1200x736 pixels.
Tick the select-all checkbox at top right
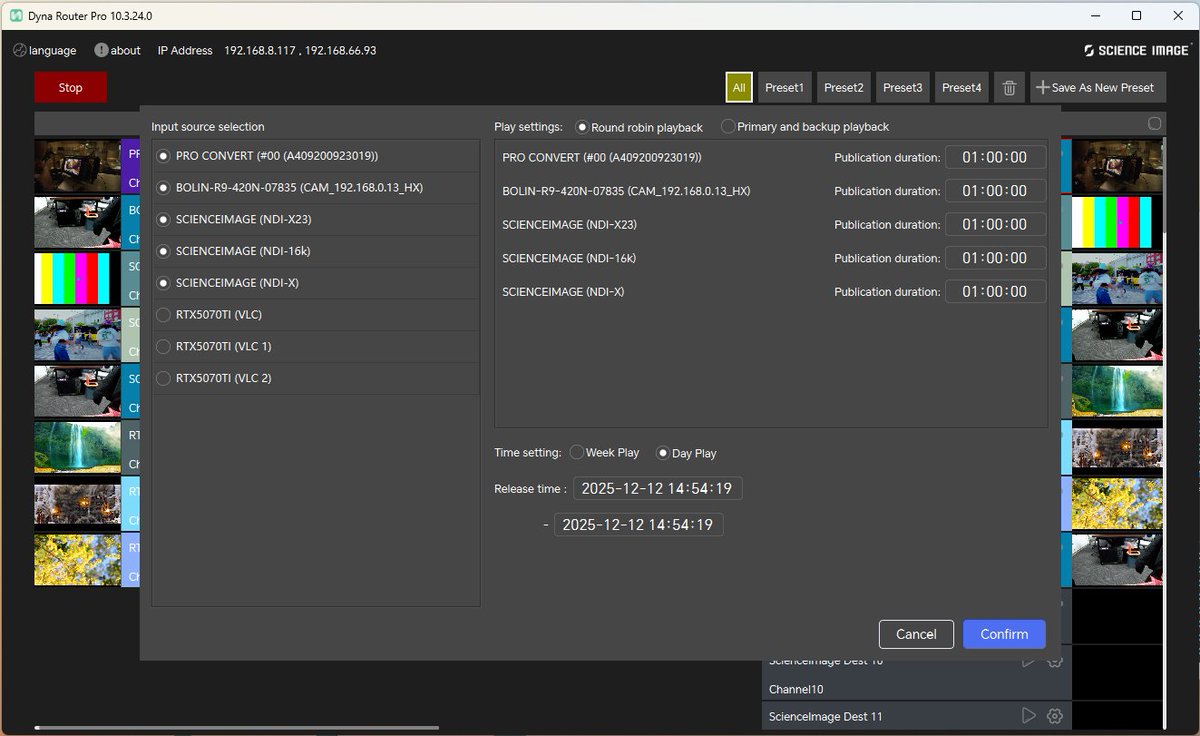[1154, 124]
